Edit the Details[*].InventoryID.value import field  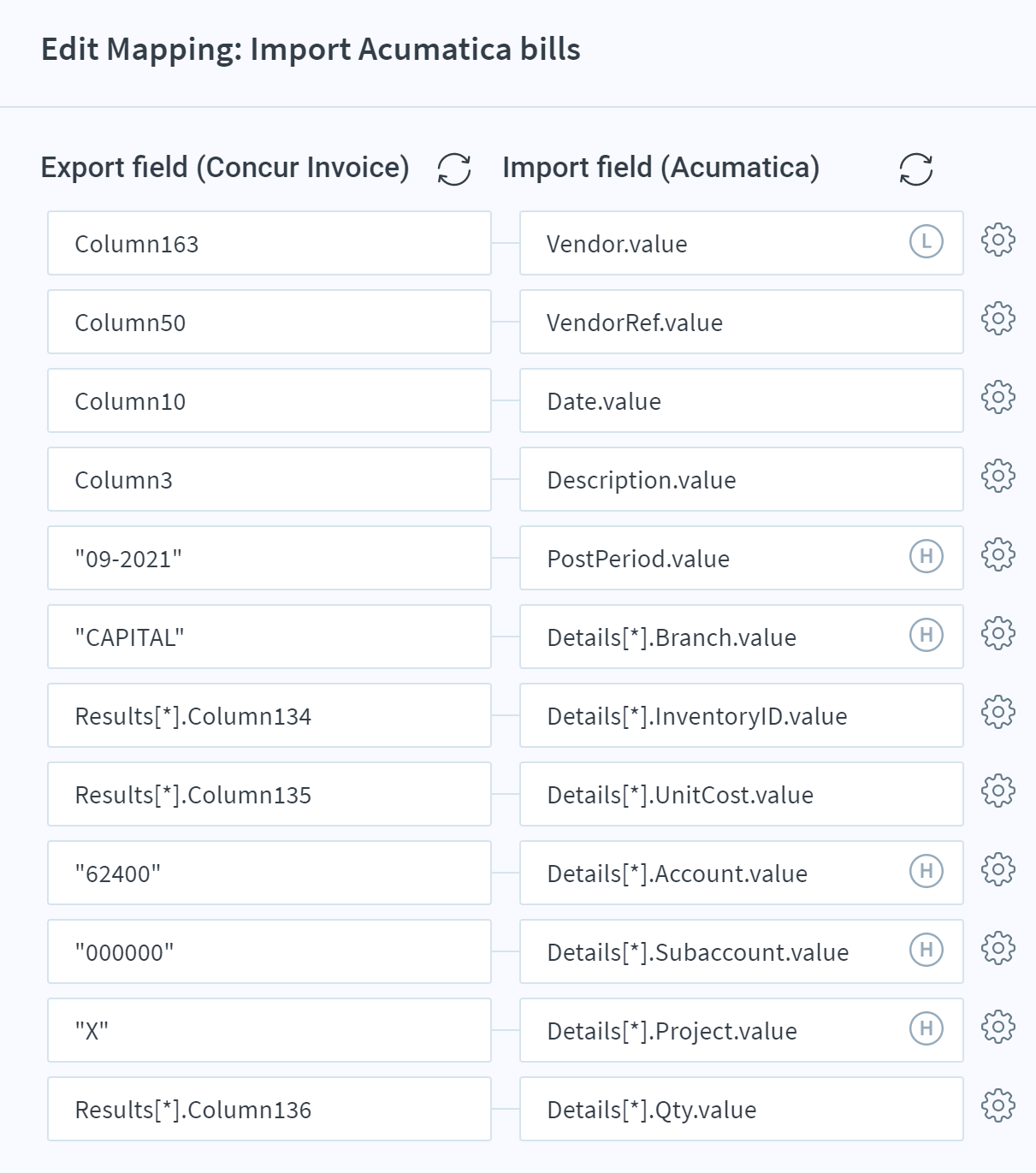(x=742, y=715)
